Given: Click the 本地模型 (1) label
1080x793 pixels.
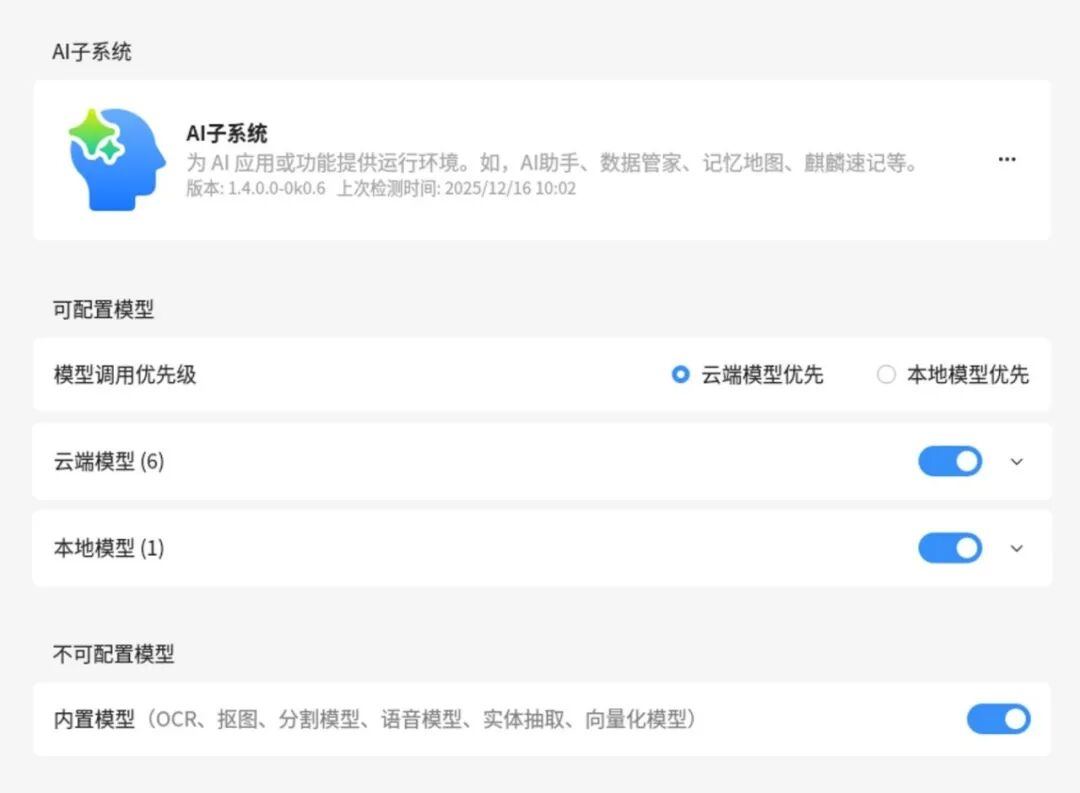Looking at the screenshot, I should pyautogui.click(x=109, y=548).
